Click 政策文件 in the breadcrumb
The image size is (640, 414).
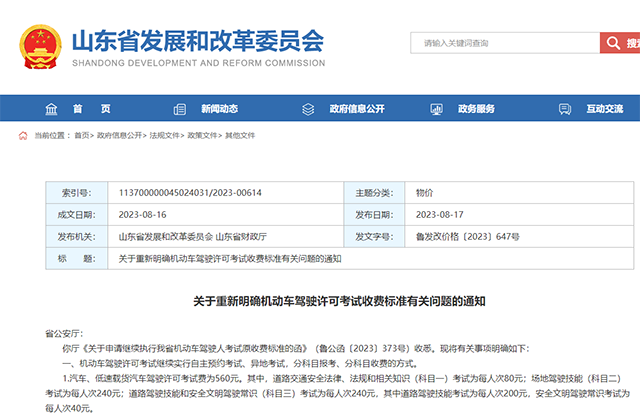tap(203, 135)
